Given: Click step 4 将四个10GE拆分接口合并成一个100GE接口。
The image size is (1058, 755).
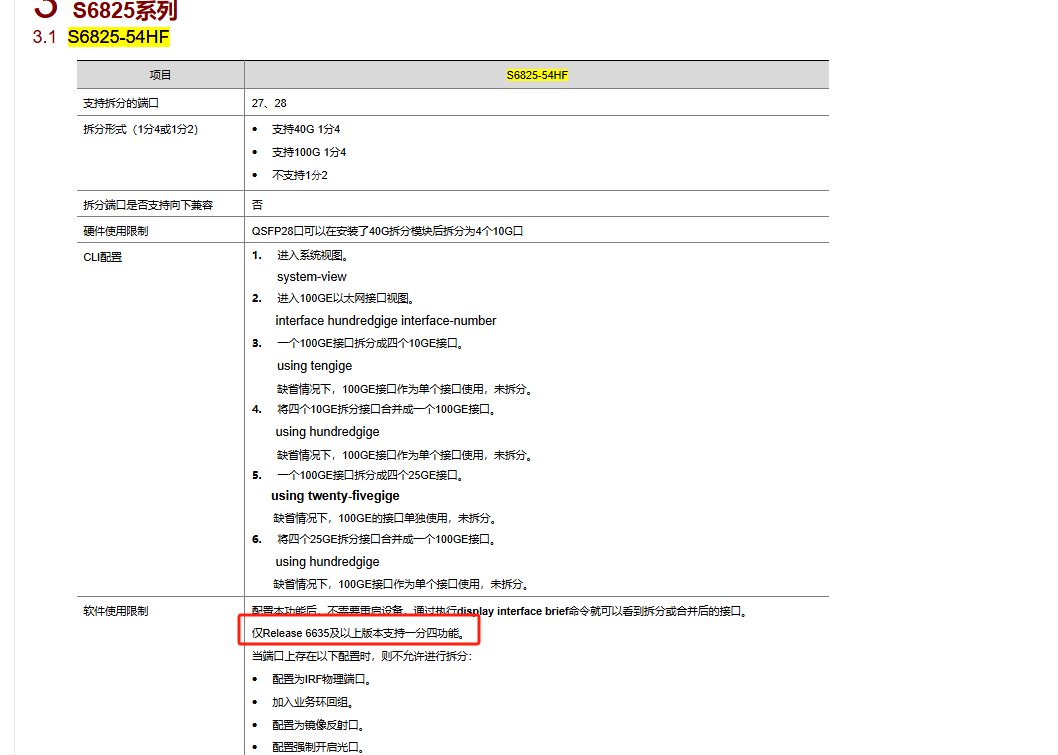Looking at the screenshot, I should [386, 409].
